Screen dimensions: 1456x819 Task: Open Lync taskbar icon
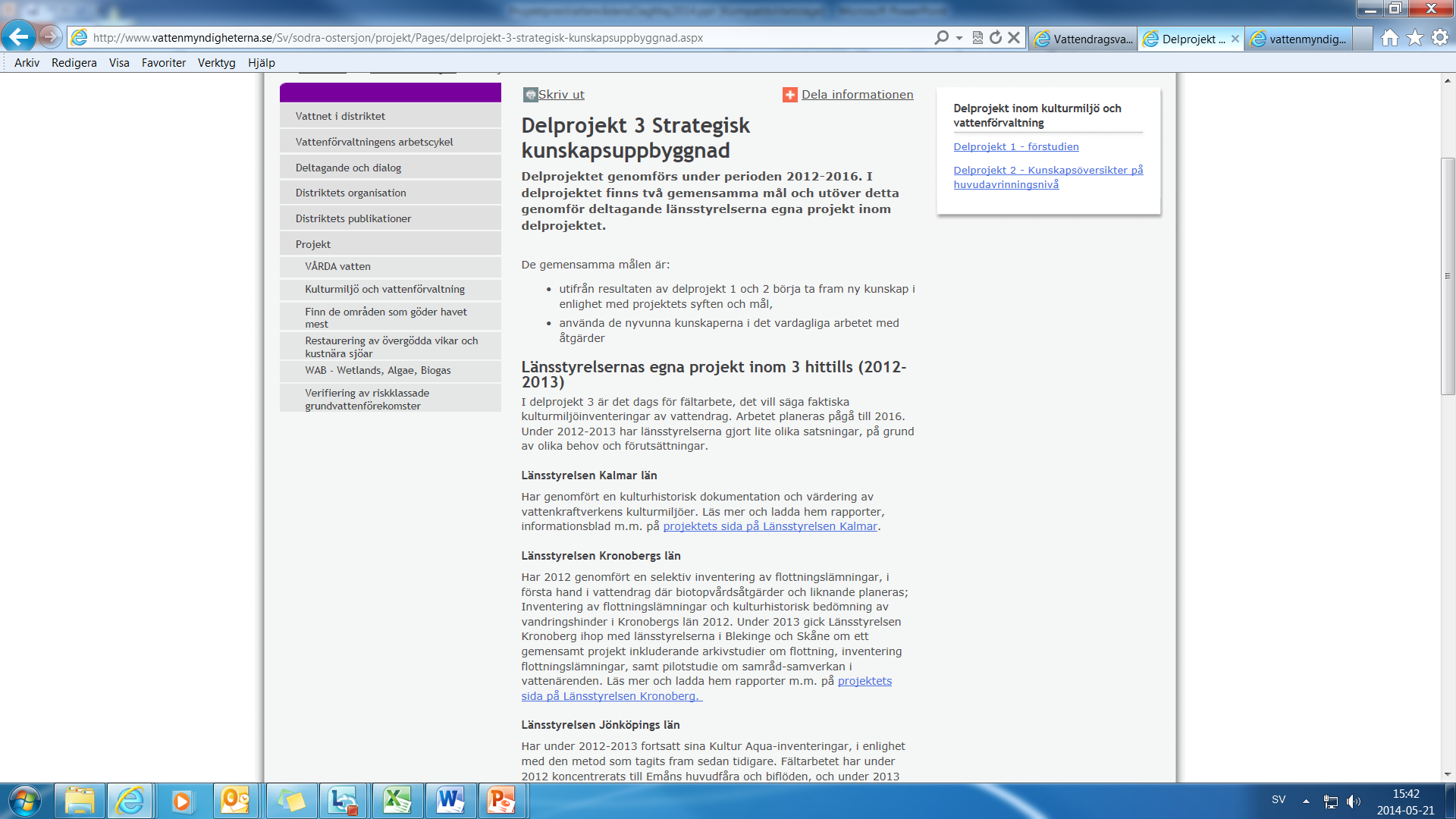pos(344,801)
